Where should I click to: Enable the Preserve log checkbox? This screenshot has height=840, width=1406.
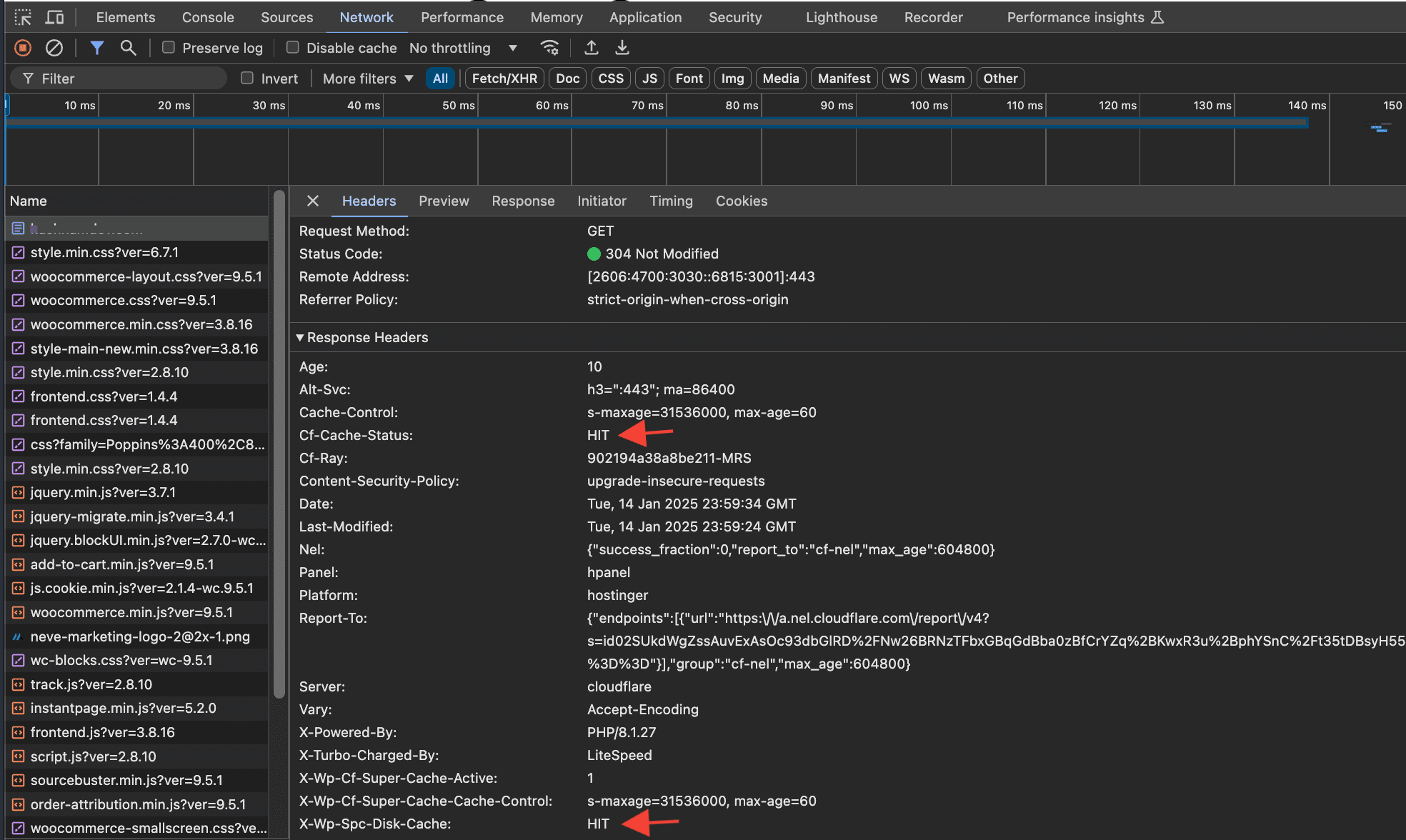[x=169, y=48]
